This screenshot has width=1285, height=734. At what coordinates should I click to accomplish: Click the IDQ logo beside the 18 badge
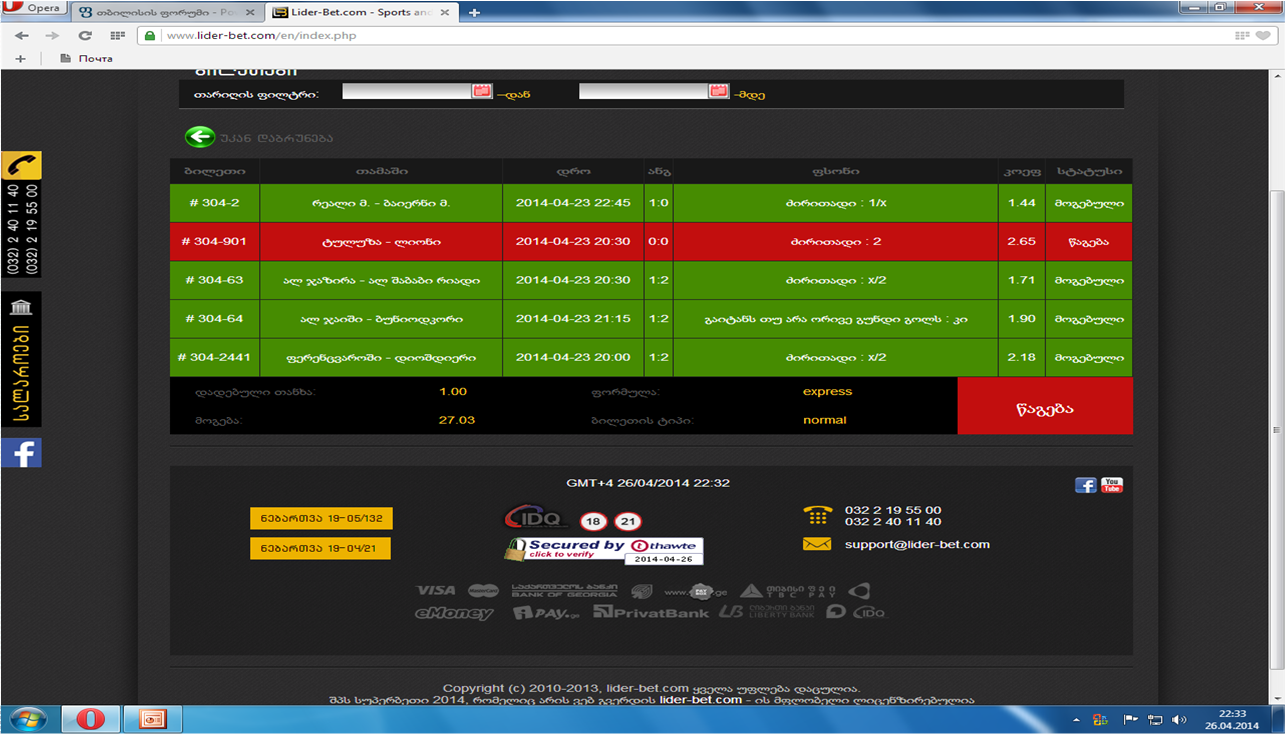coord(536,519)
